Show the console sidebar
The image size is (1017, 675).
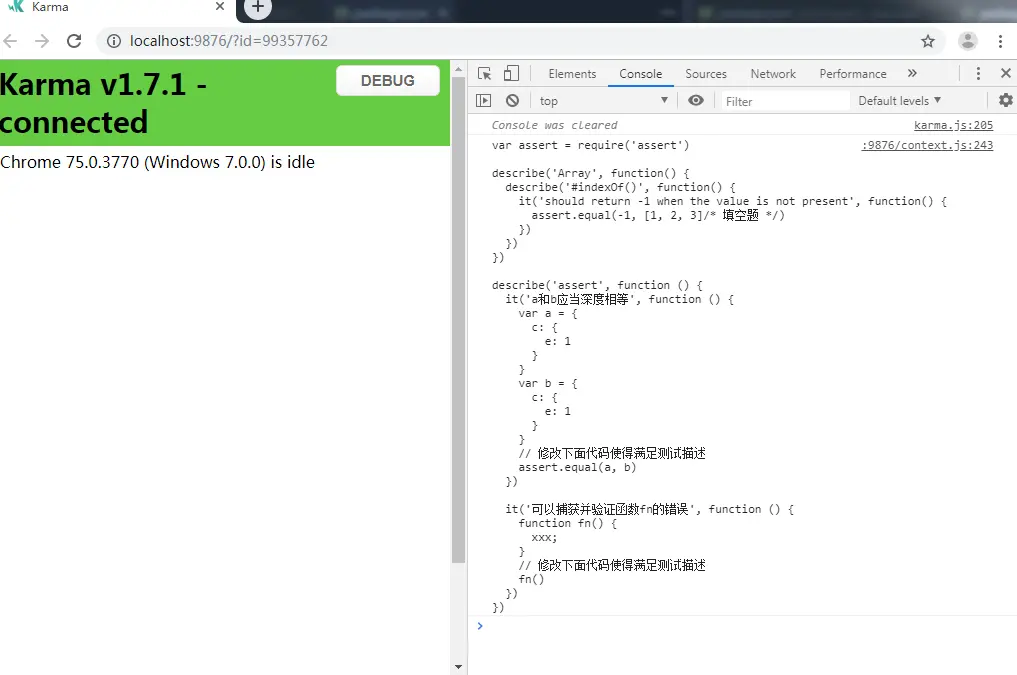click(x=483, y=101)
